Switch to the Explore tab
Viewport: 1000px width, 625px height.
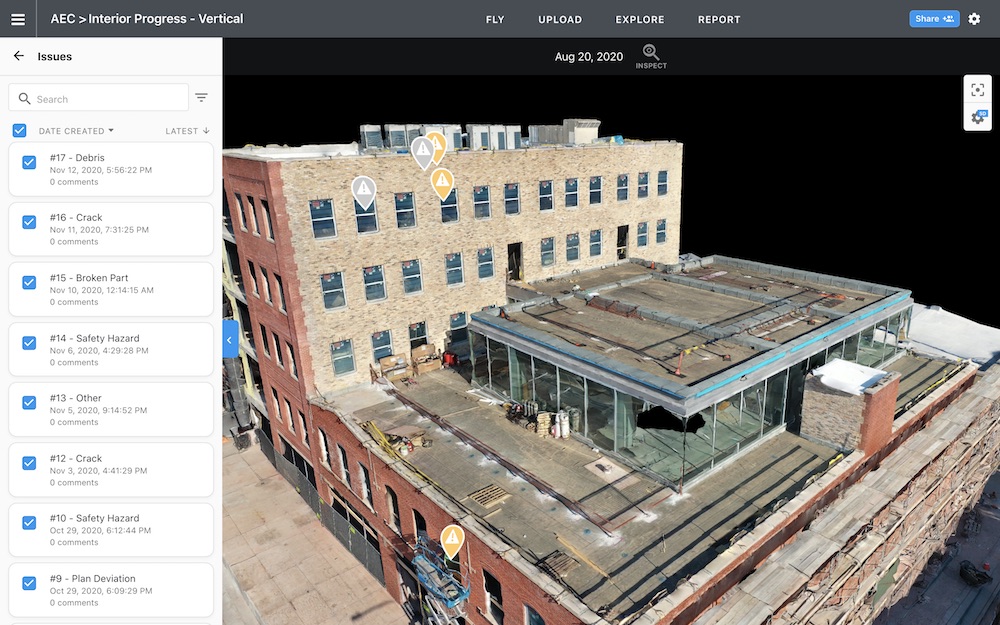pos(640,20)
